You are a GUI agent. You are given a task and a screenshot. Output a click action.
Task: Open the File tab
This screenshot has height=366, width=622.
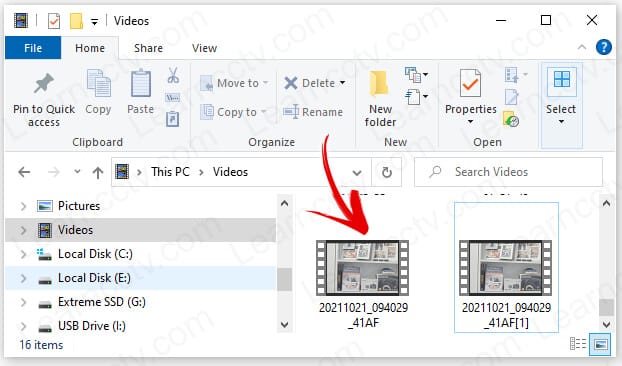[x=33, y=48]
